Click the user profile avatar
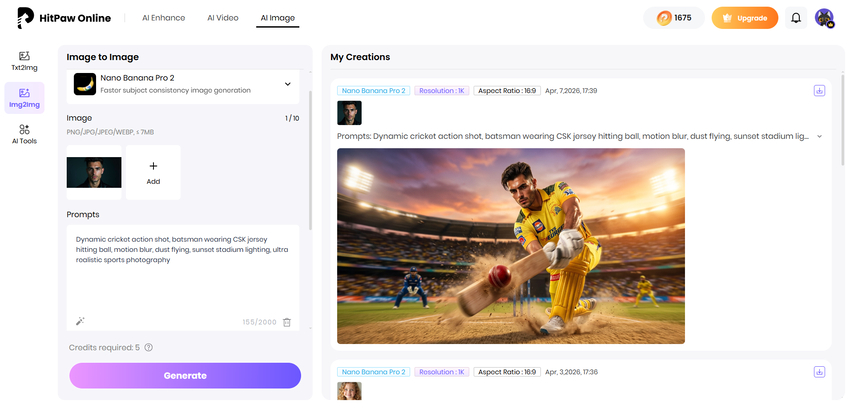The image size is (854, 409). (x=824, y=18)
